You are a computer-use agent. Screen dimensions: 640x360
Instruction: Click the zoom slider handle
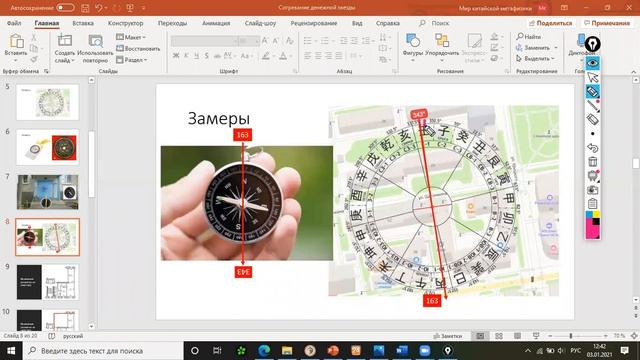(571, 336)
